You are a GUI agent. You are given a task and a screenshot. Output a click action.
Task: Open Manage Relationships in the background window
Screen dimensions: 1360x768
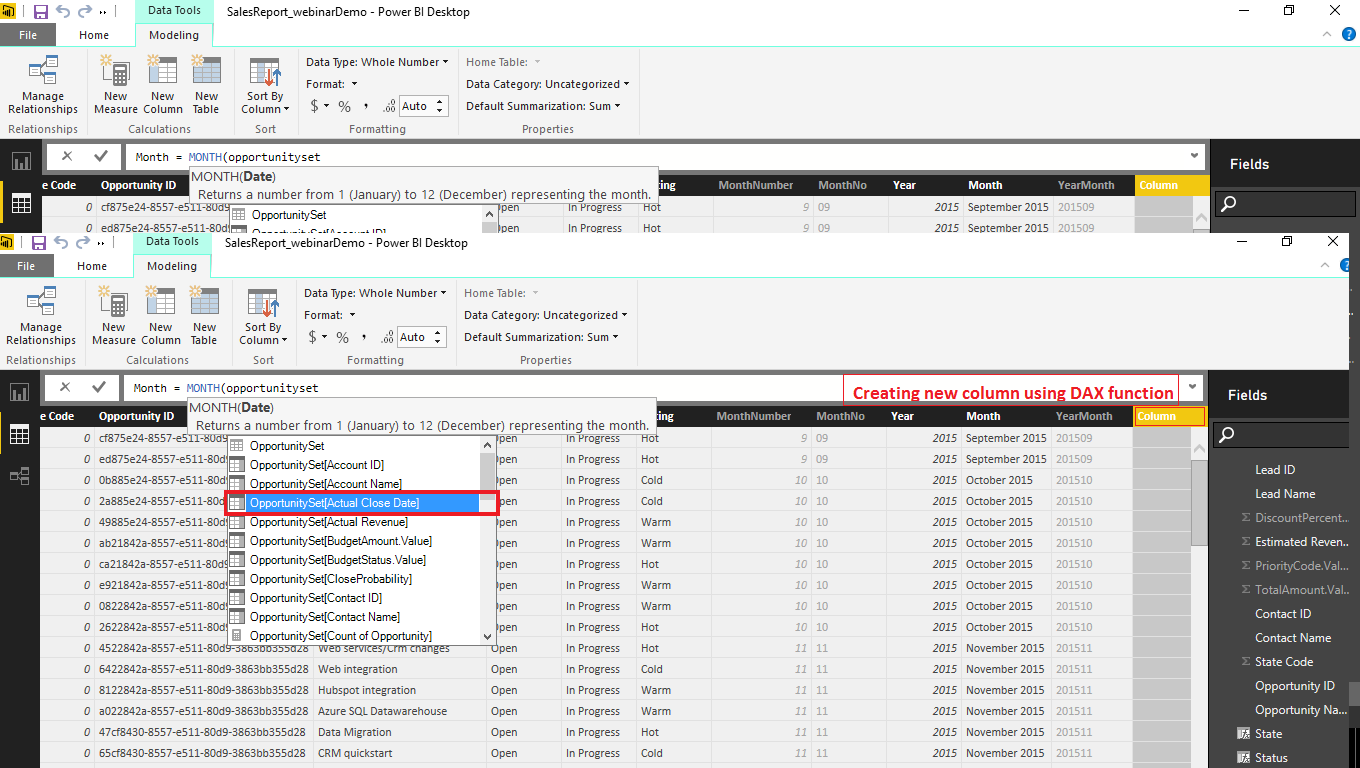click(43, 83)
